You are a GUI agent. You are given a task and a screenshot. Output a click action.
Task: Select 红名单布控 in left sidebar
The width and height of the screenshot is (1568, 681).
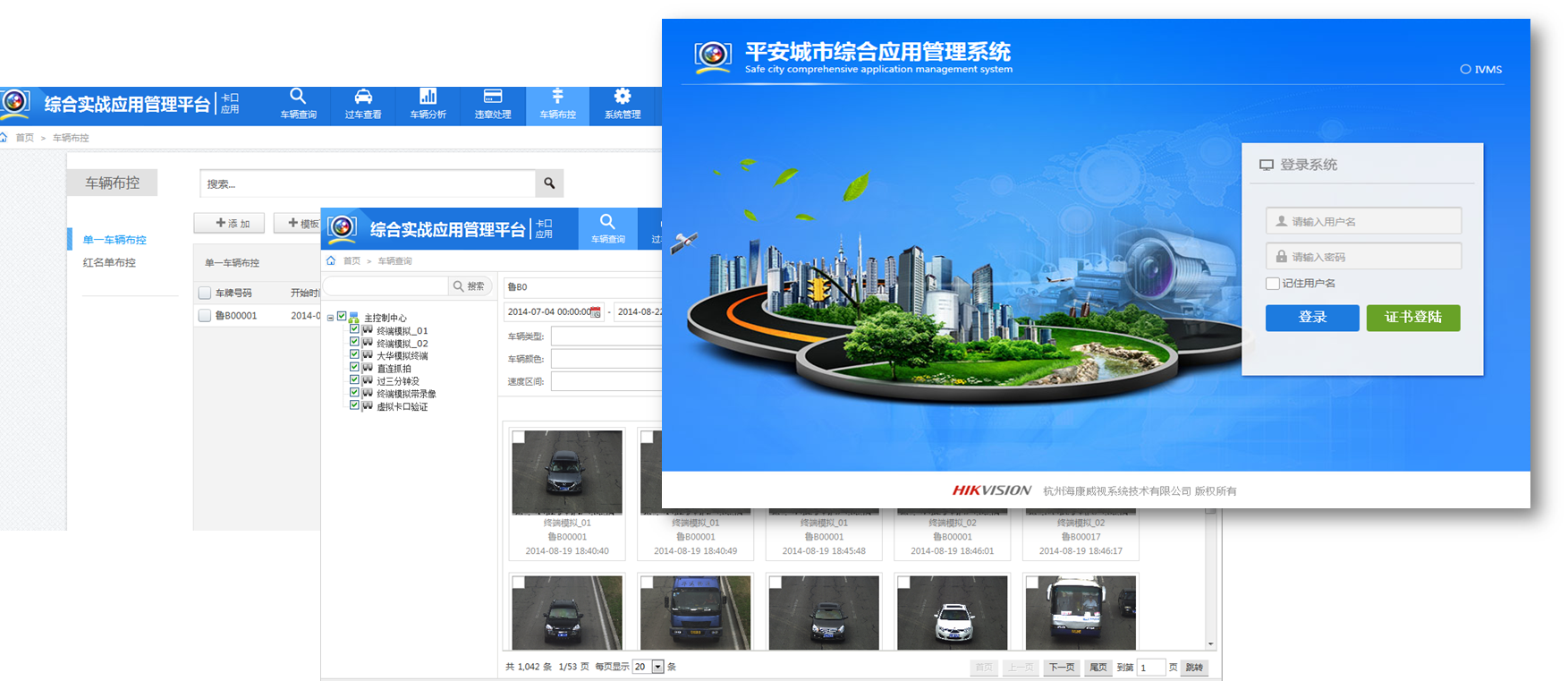(x=109, y=263)
